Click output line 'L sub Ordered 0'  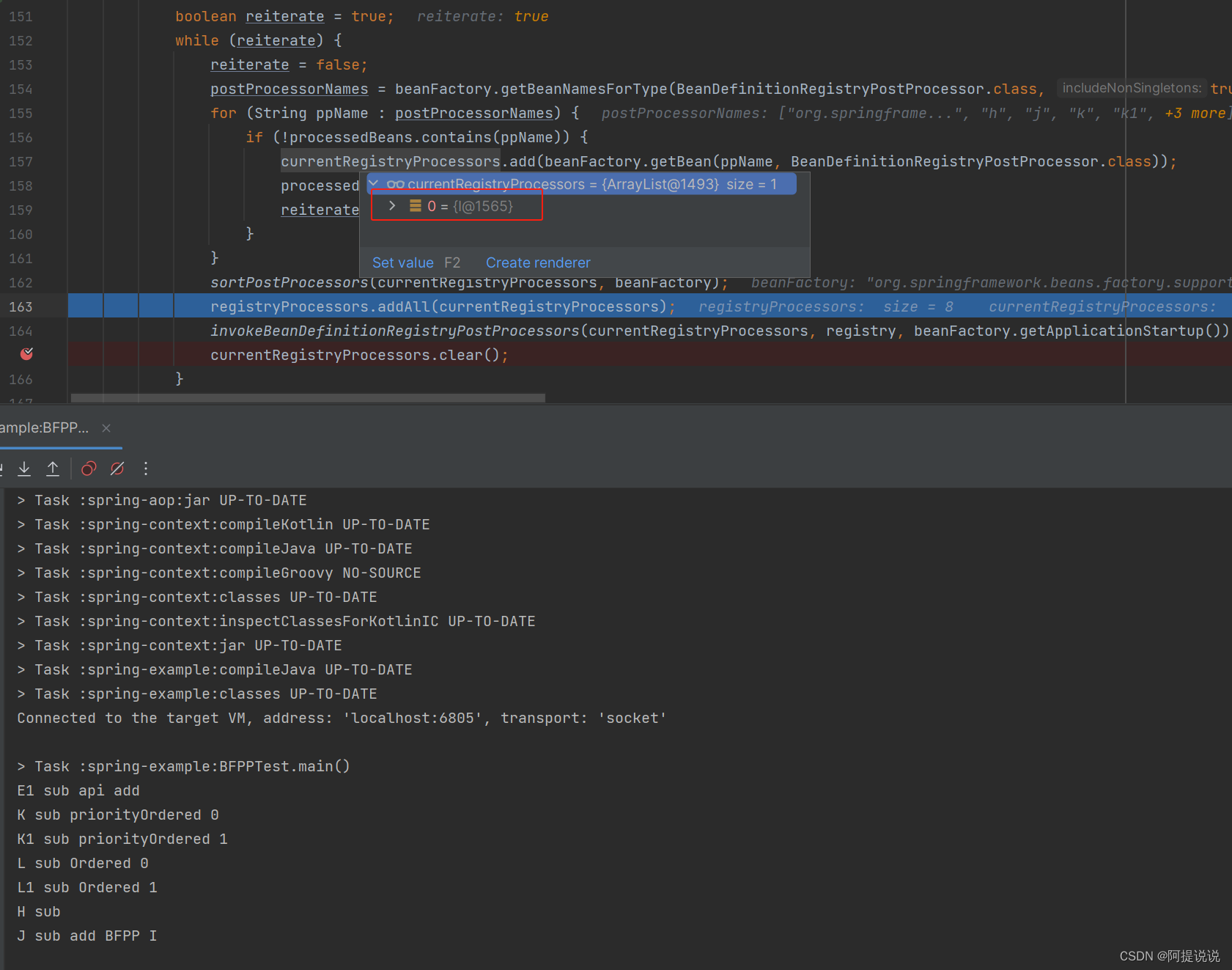83,863
